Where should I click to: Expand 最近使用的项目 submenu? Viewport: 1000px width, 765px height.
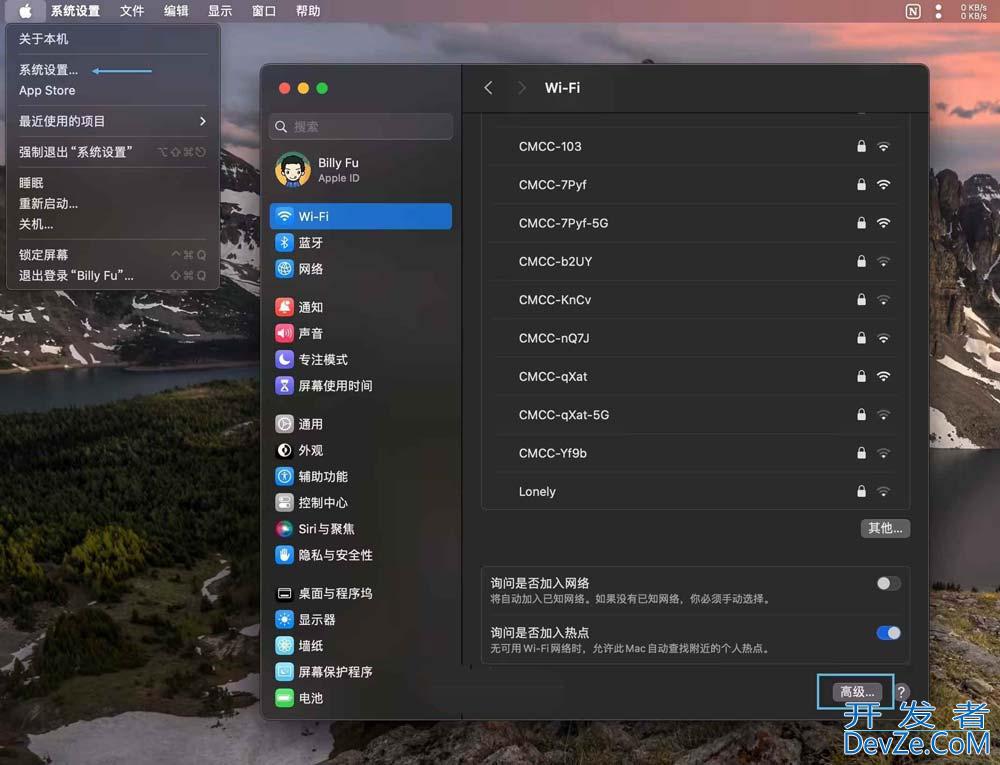pyautogui.click(x=112, y=121)
